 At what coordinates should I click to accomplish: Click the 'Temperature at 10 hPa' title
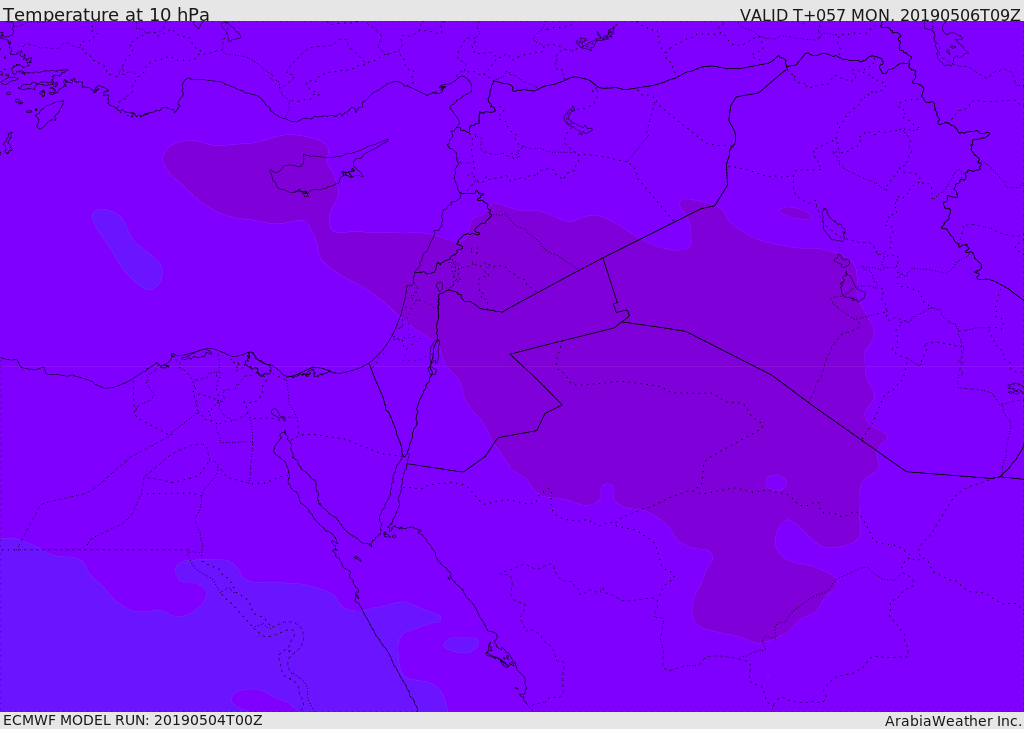pyautogui.click(x=106, y=14)
